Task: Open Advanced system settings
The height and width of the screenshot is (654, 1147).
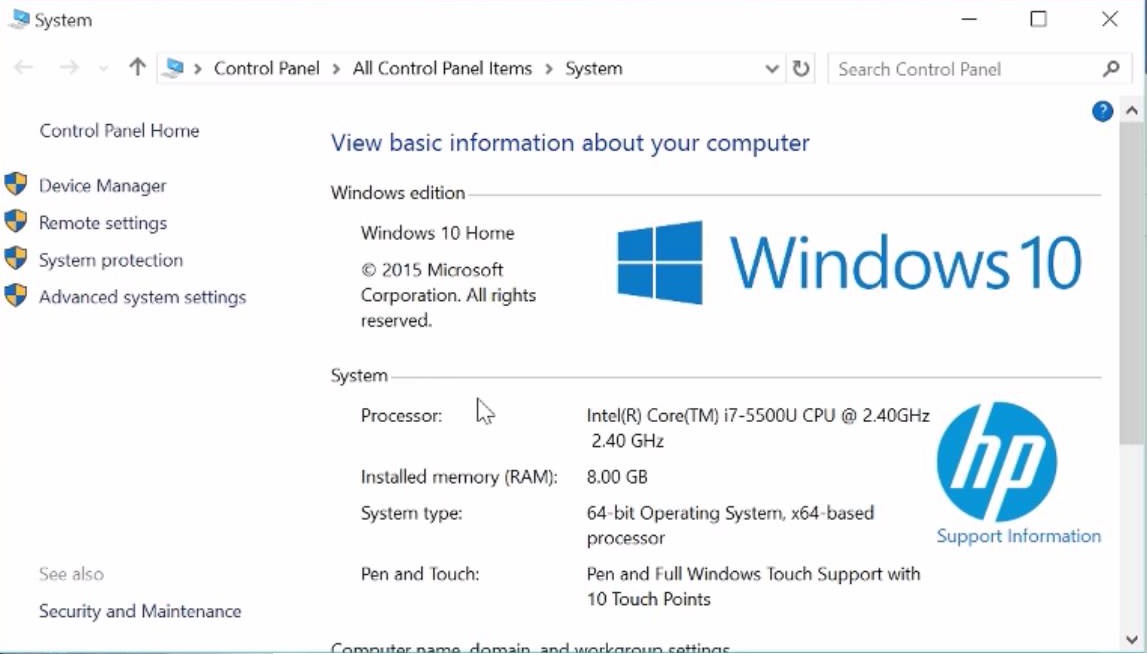Action: coord(143,297)
